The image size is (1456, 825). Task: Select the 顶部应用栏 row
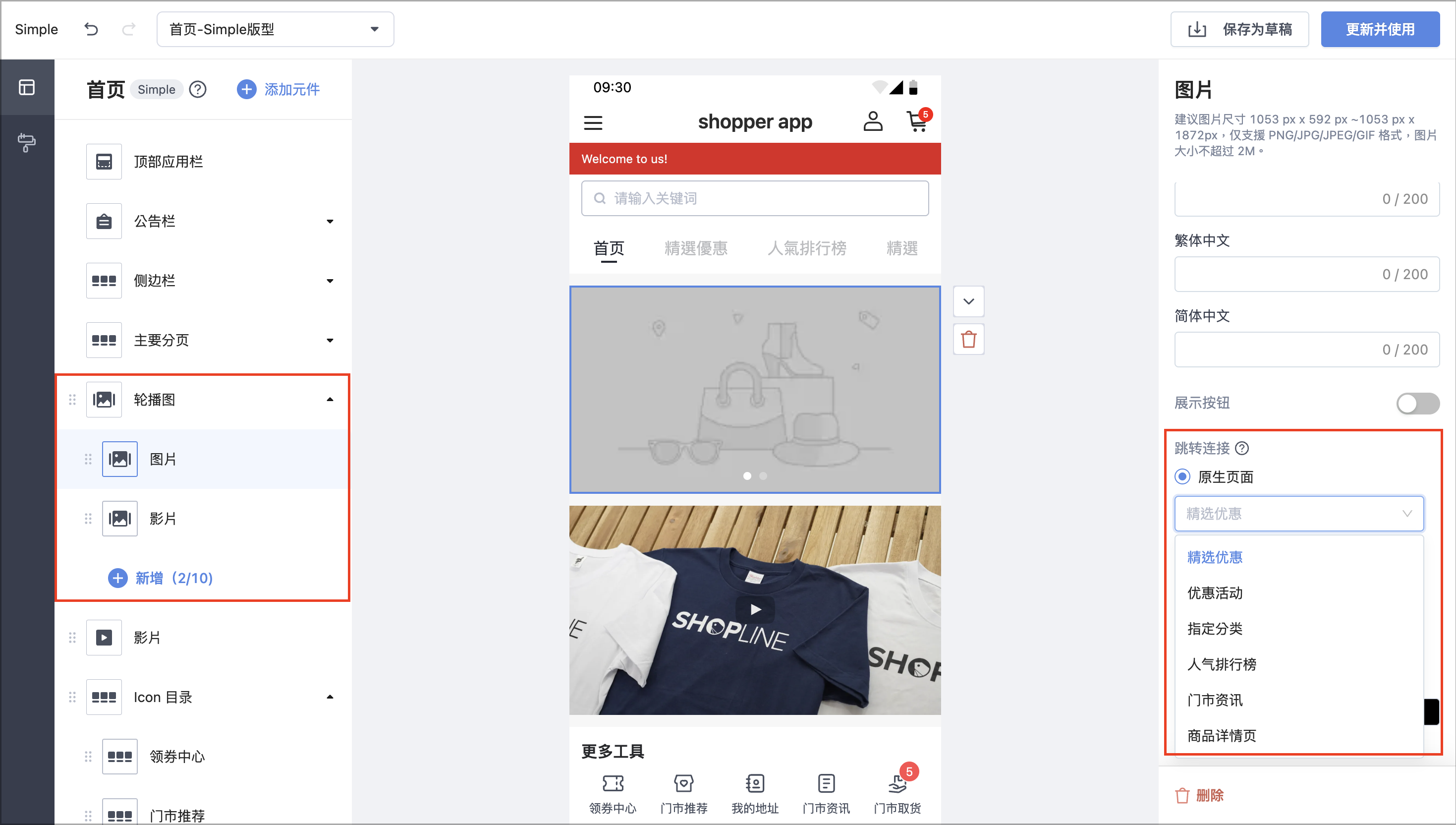203,162
